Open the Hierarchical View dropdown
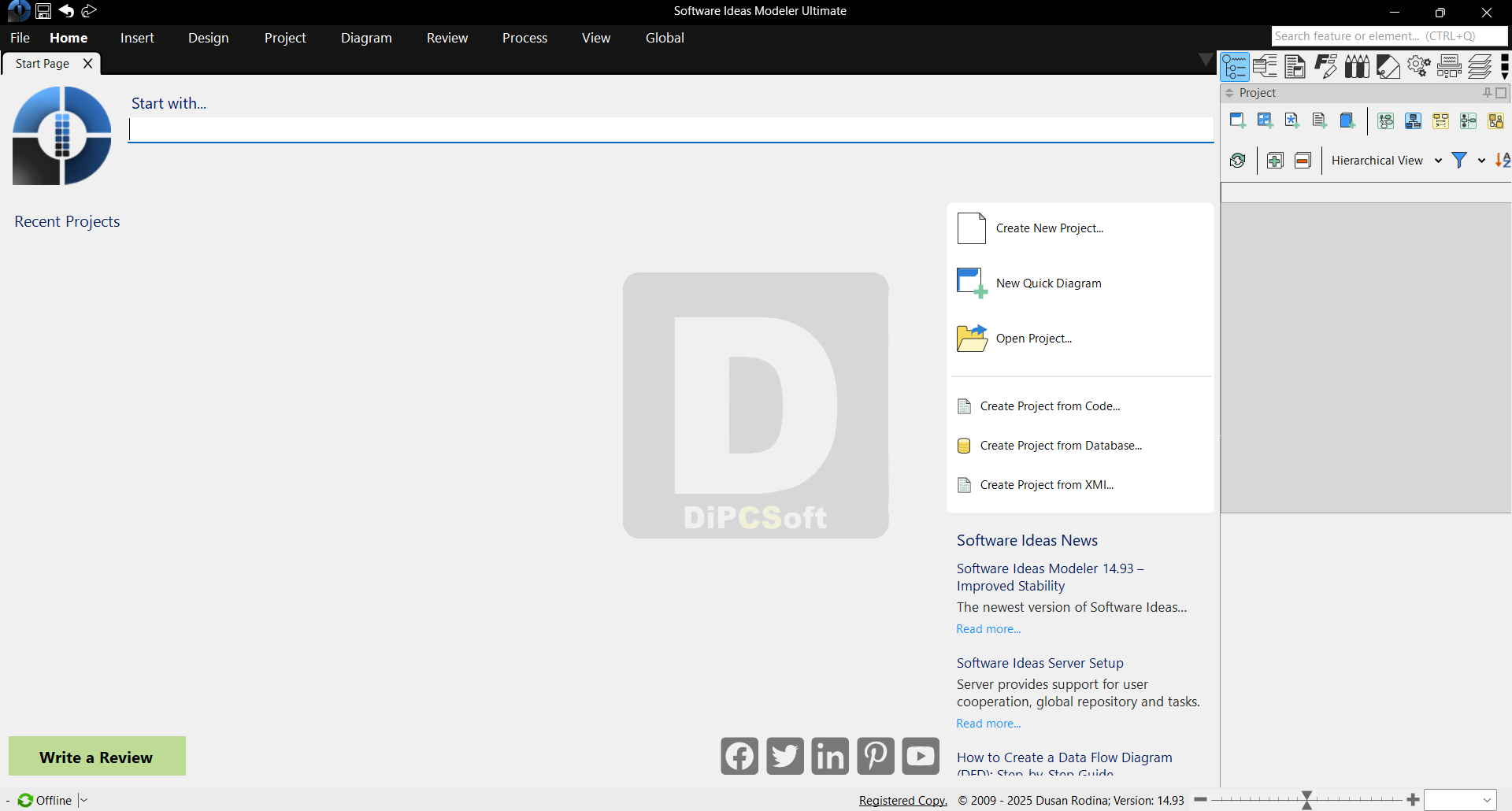Image resolution: width=1512 pixels, height=811 pixels. pyautogui.click(x=1386, y=161)
